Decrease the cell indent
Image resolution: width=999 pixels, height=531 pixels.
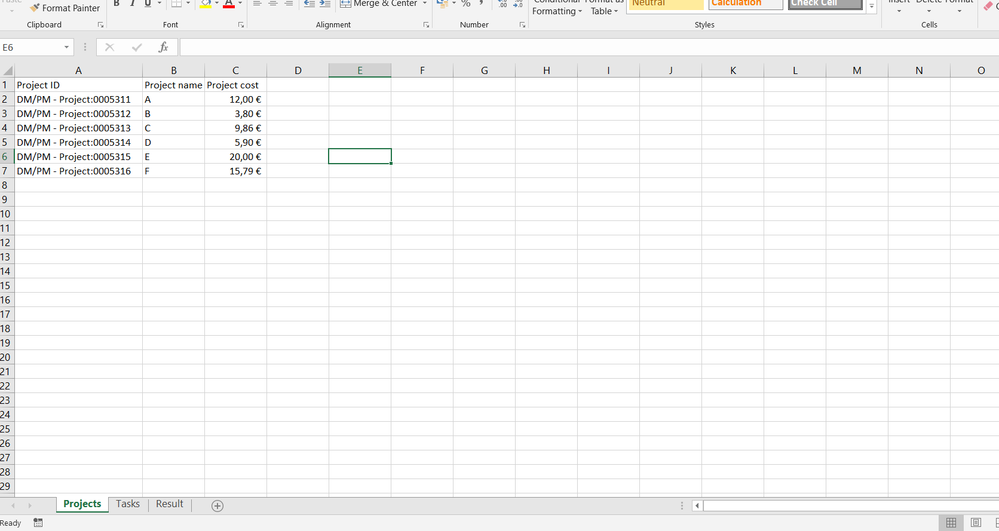tap(309, 3)
